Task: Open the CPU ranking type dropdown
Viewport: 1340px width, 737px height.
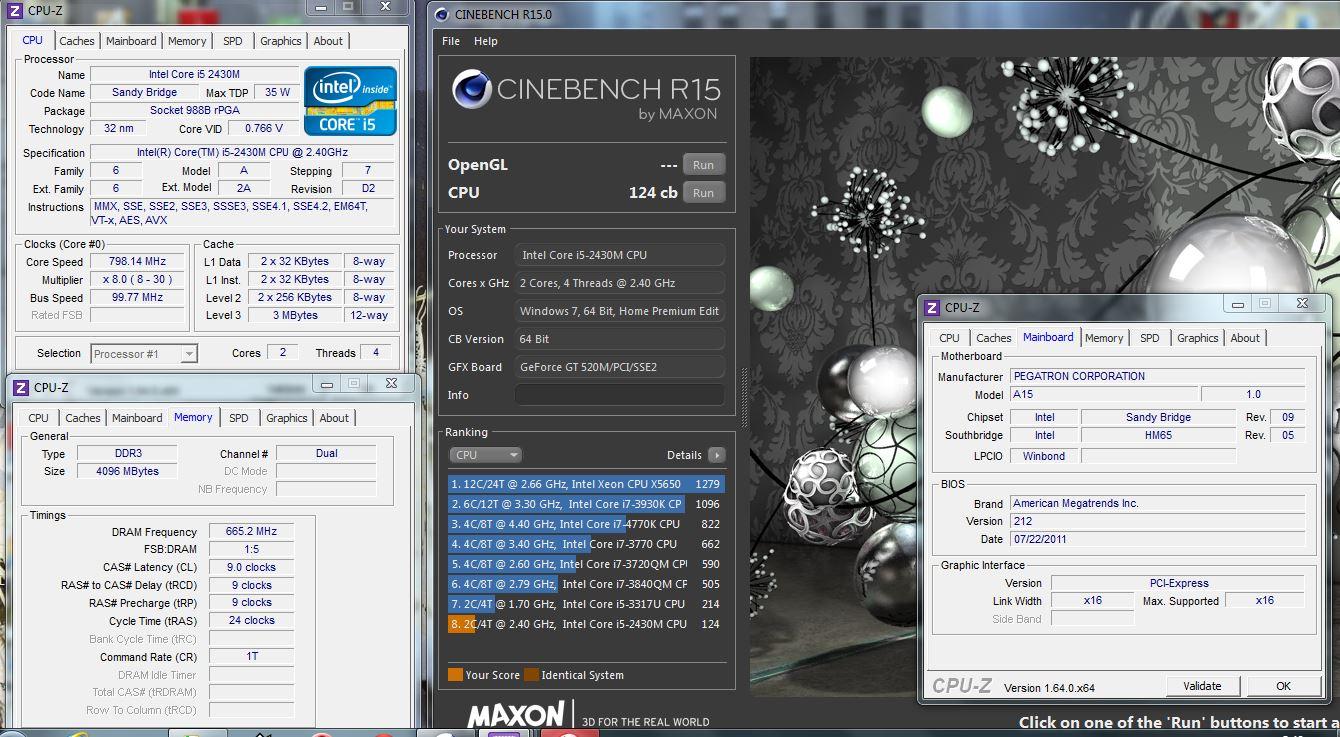Action: coord(486,455)
